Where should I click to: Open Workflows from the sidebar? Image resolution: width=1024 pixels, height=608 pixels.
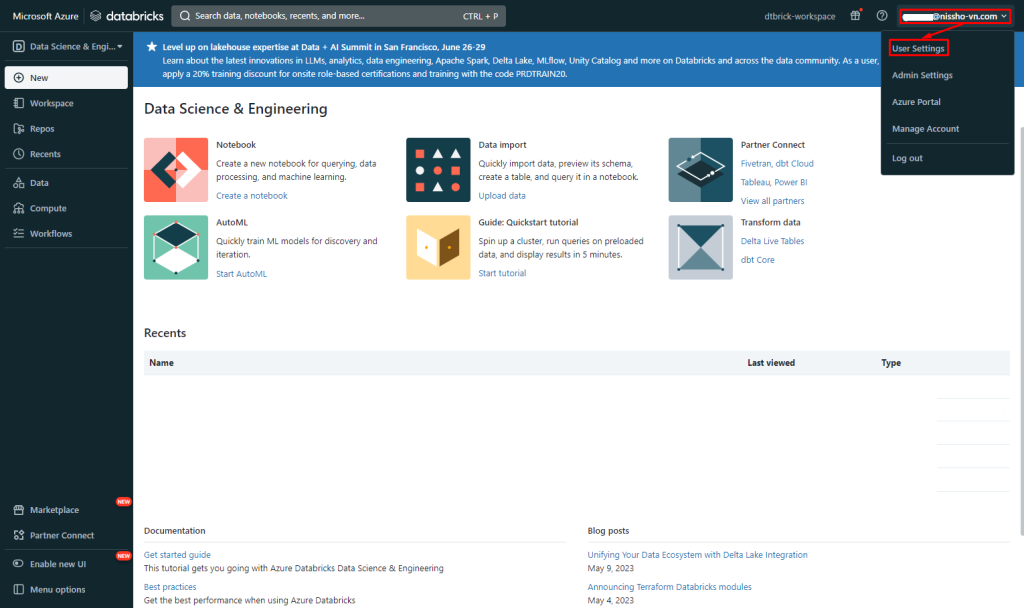[50, 234]
